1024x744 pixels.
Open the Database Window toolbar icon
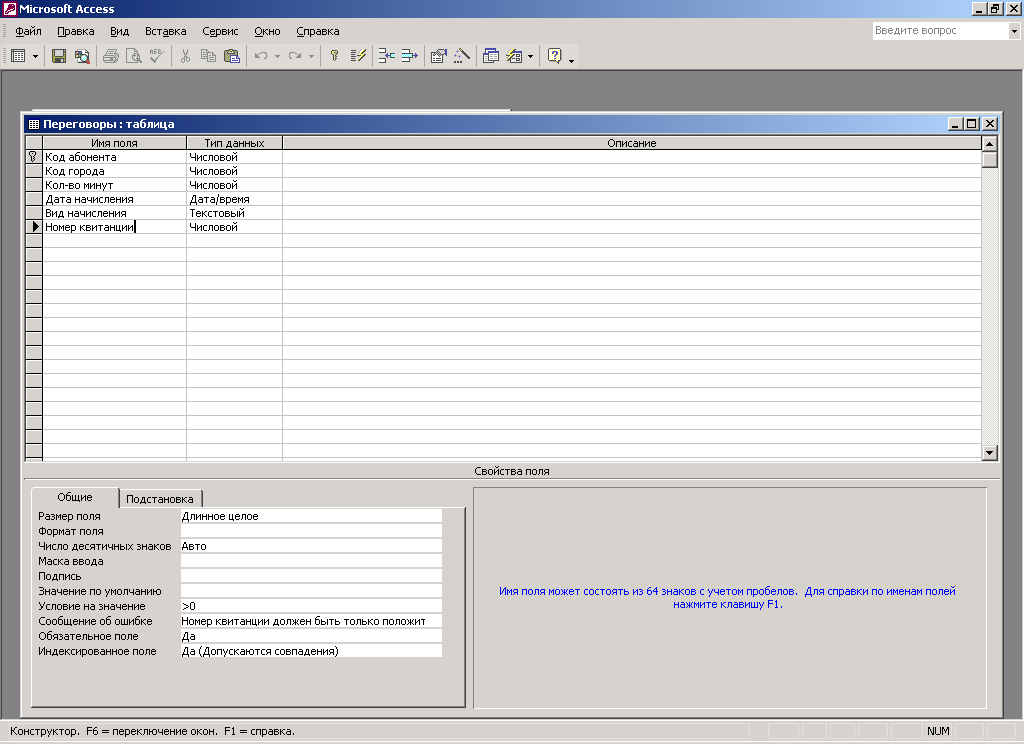pyautogui.click(x=490, y=56)
